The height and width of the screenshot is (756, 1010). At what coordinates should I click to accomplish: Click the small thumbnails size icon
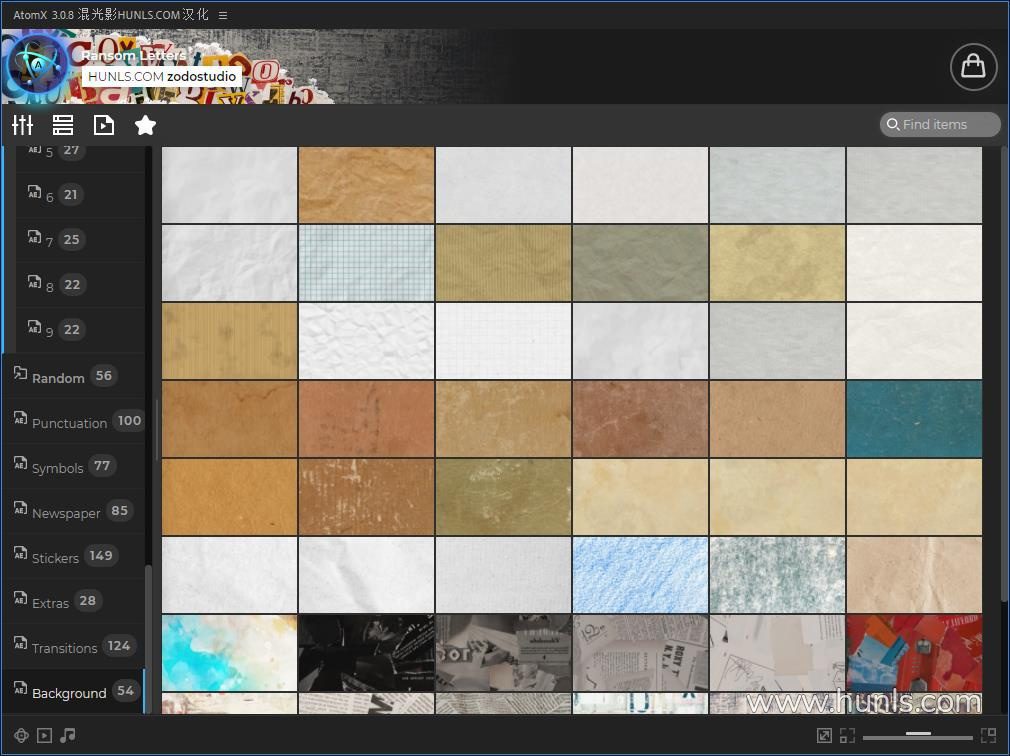point(848,735)
